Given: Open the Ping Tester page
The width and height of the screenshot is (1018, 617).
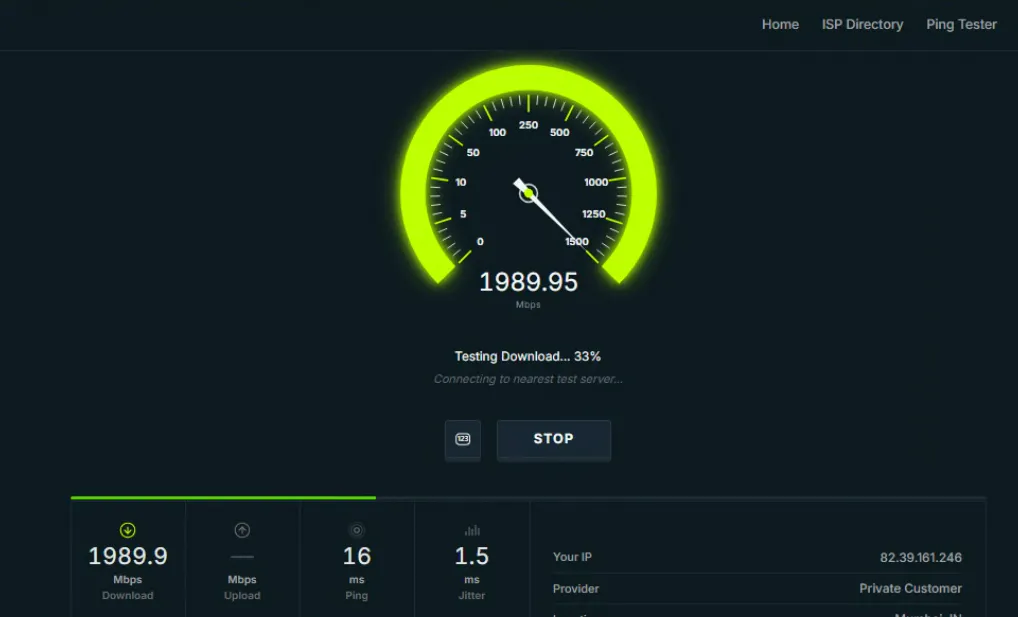Looking at the screenshot, I should [961, 25].
